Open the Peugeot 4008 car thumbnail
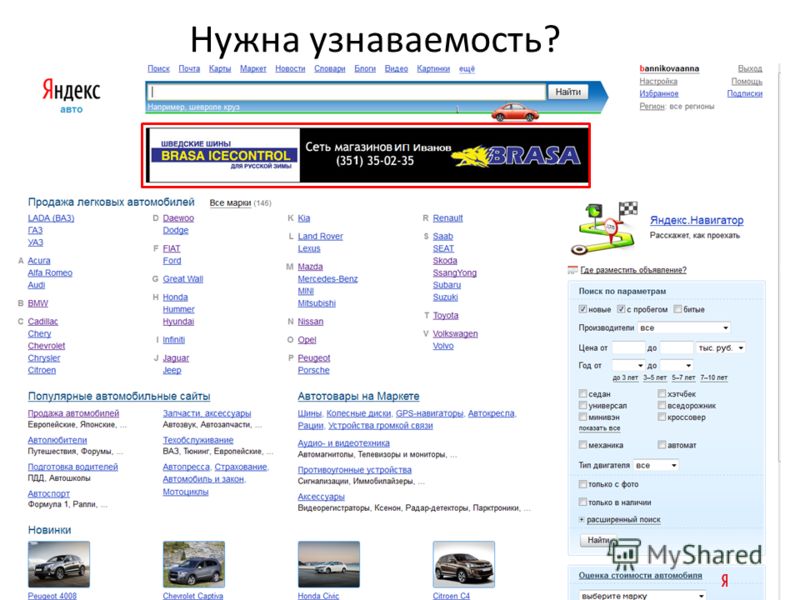800x600 pixels. tap(59, 564)
